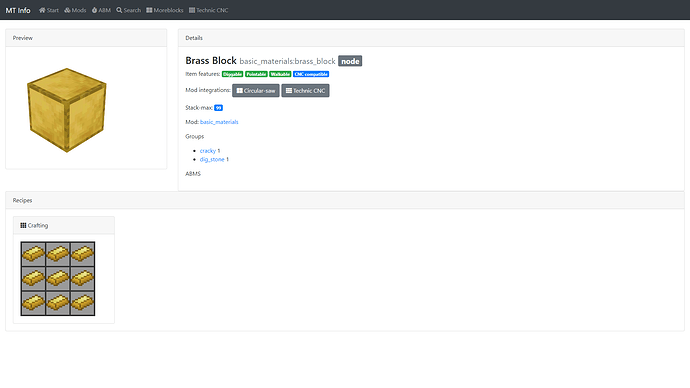The height and width of the screenshot is (388, 690).
Task: Click the Groups label
Action: coord(195,136)
